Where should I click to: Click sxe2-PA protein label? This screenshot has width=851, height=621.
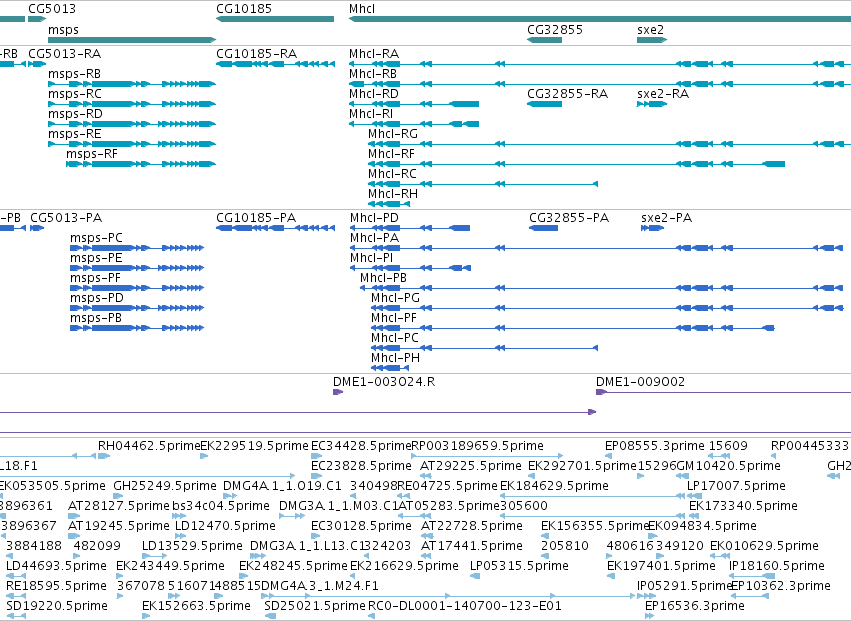666,218
